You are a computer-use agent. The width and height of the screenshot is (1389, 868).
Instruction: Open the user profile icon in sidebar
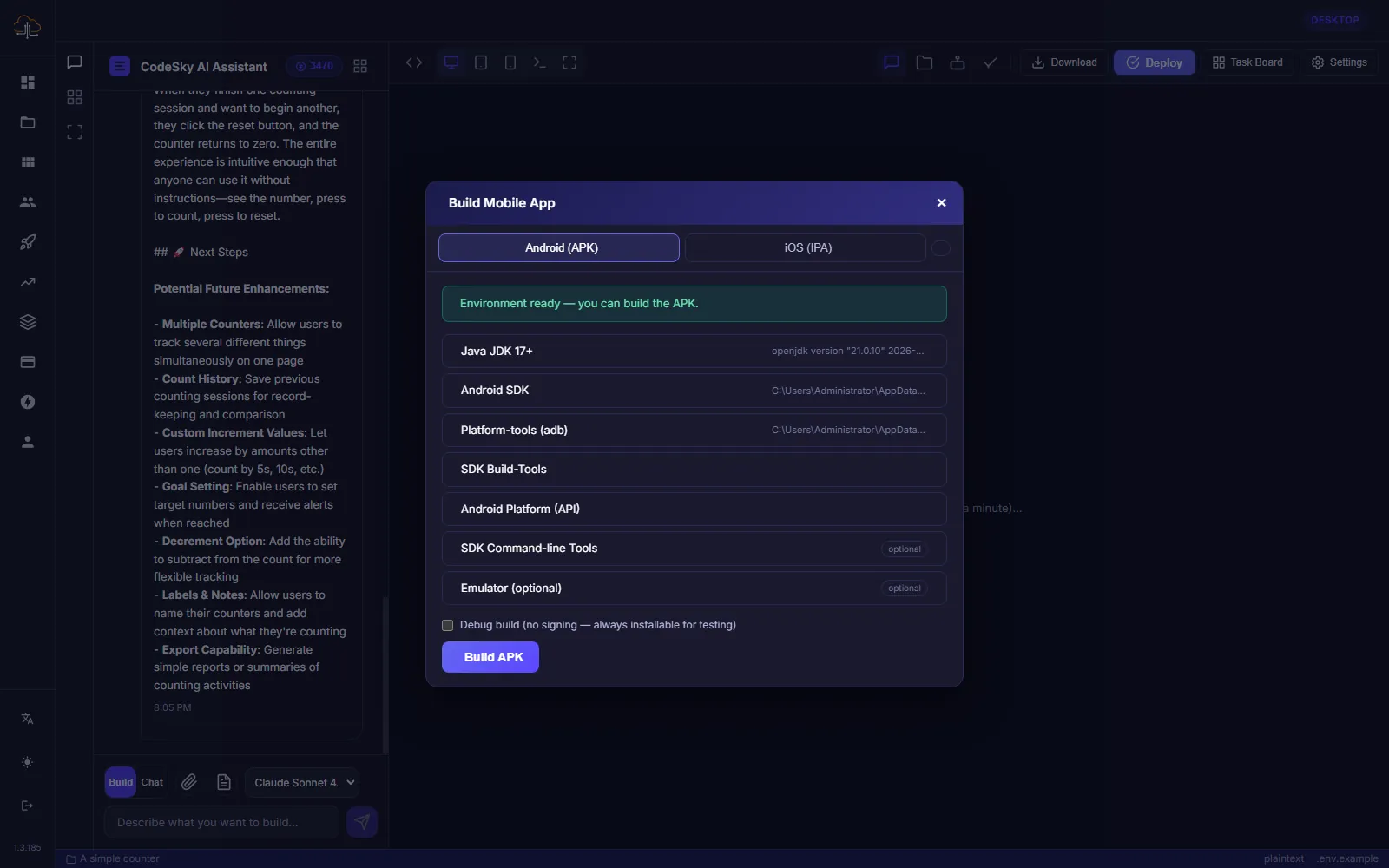click(28, 442)
